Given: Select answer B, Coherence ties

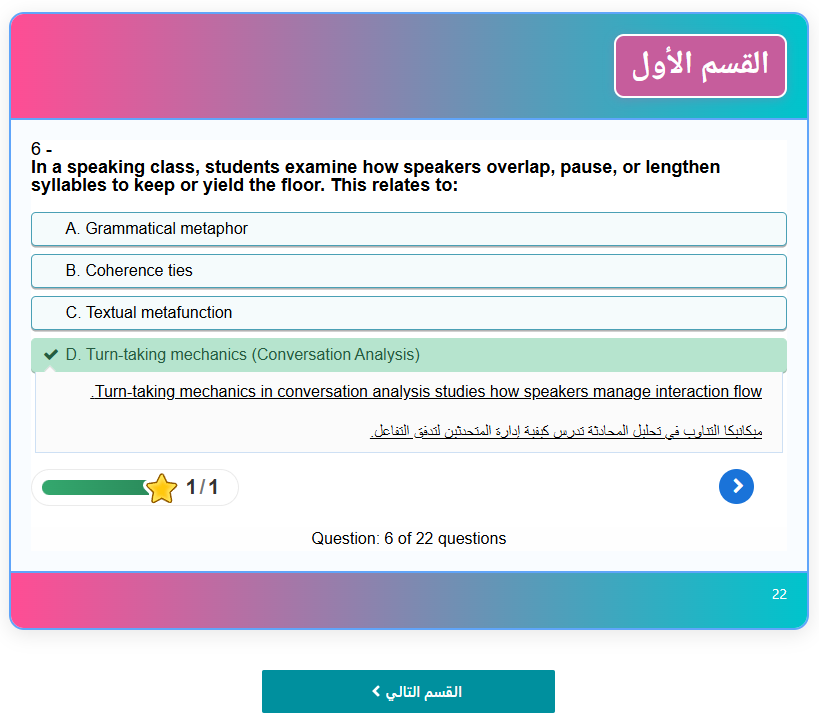Looking at the screenshot, I should 409,271.
